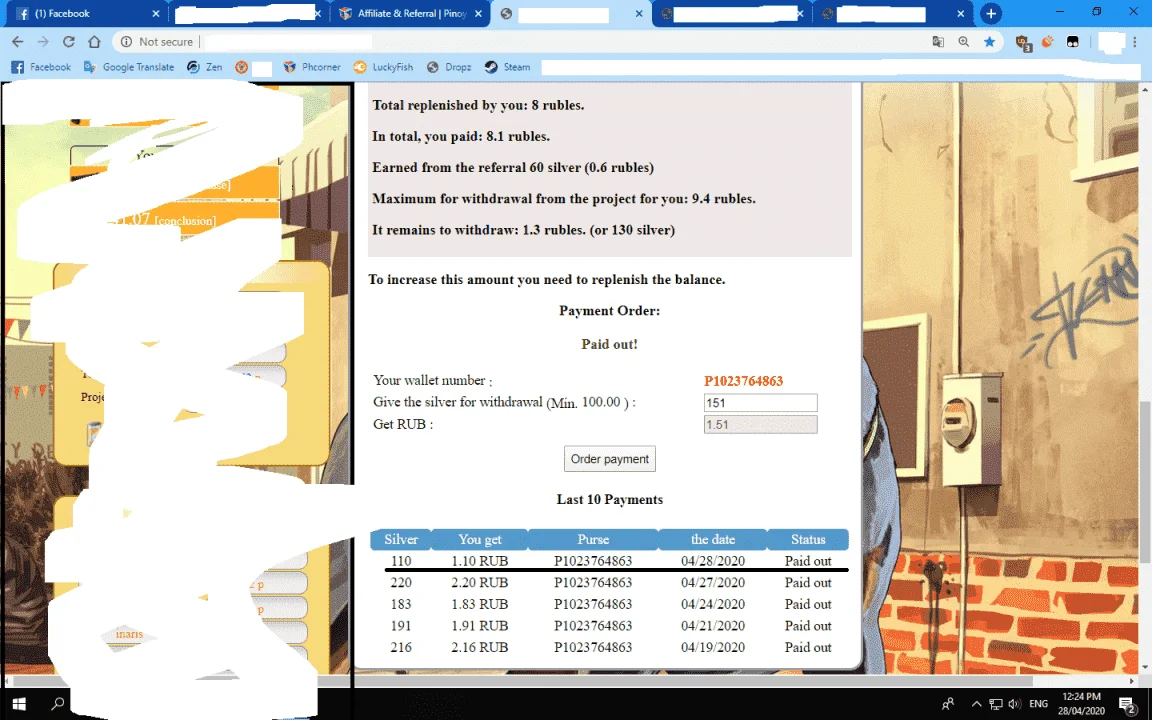
Task: Open the Phcorner bookmark
Action: [x=312, y=67]
